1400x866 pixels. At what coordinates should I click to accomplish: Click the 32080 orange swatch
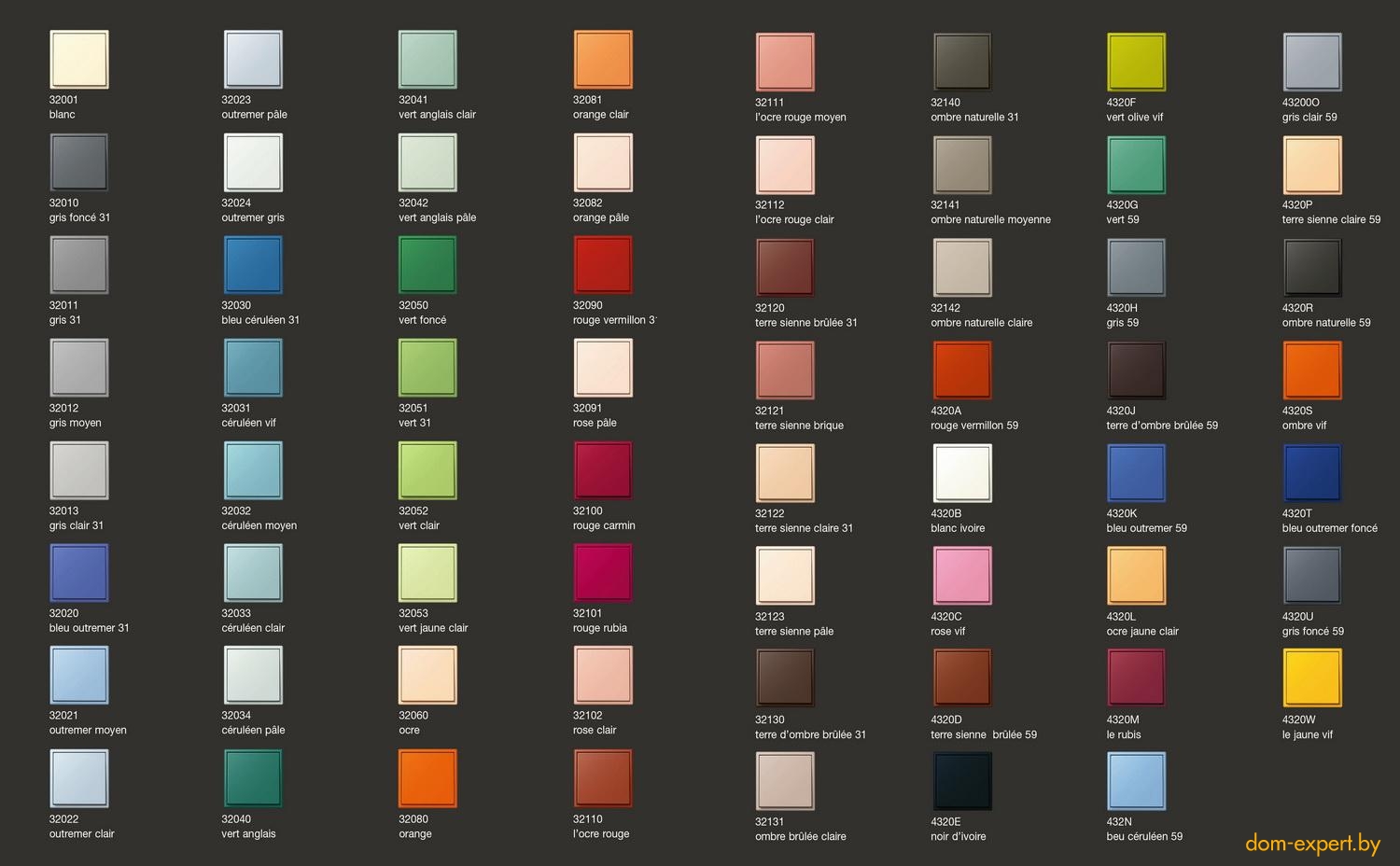[427, 778]
